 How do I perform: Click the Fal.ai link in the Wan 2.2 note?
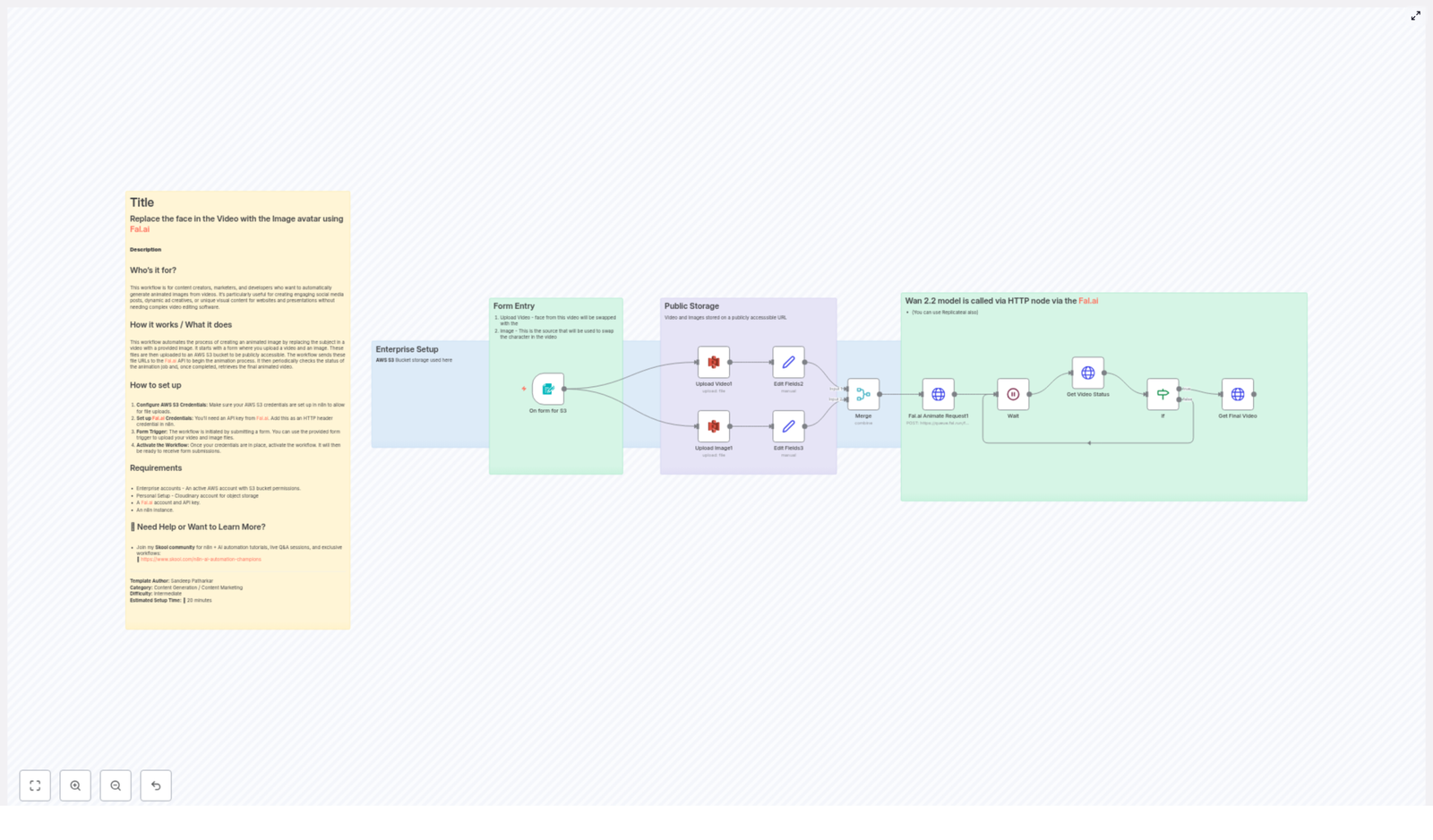pyautogui.click(x=1088, y=301)
